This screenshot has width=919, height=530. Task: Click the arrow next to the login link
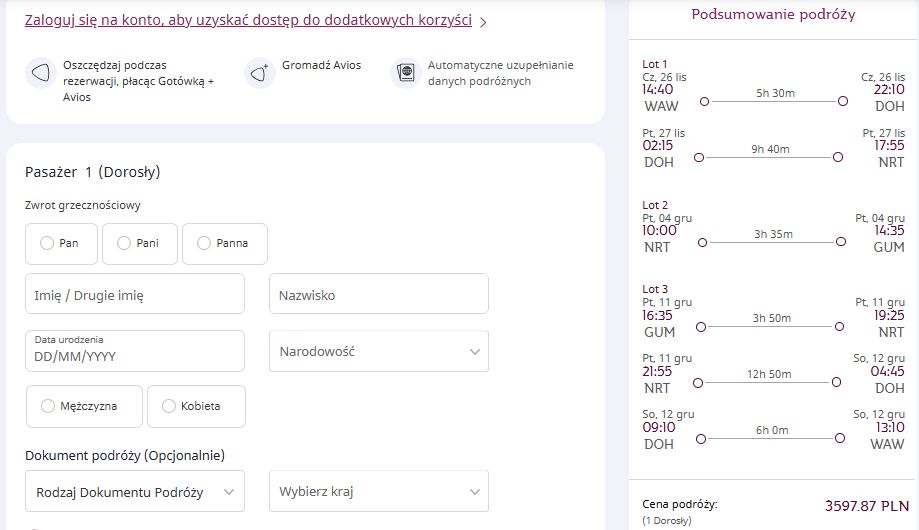coord(483,23)
